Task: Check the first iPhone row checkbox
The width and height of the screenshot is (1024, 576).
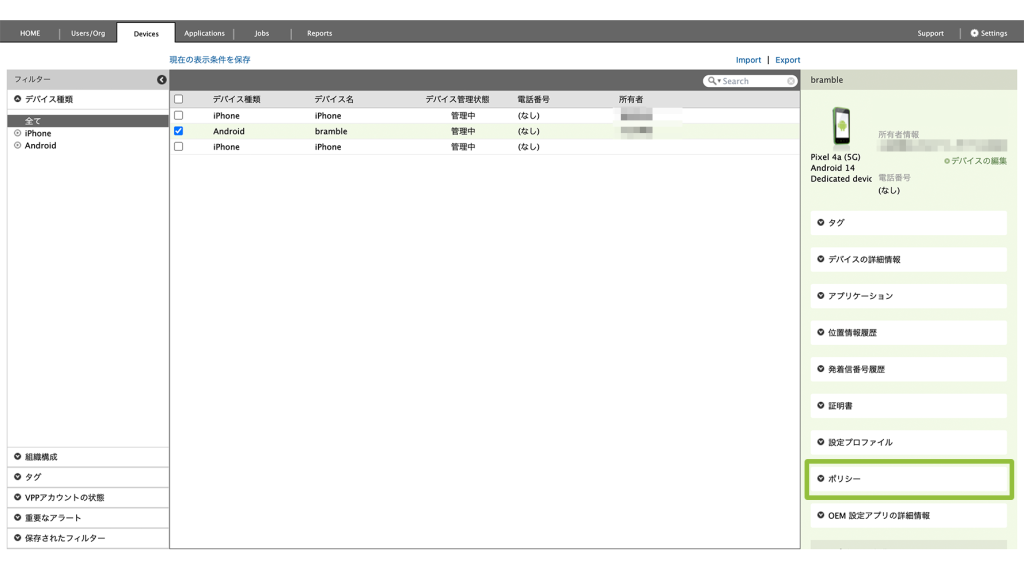Action: (179, 116)
